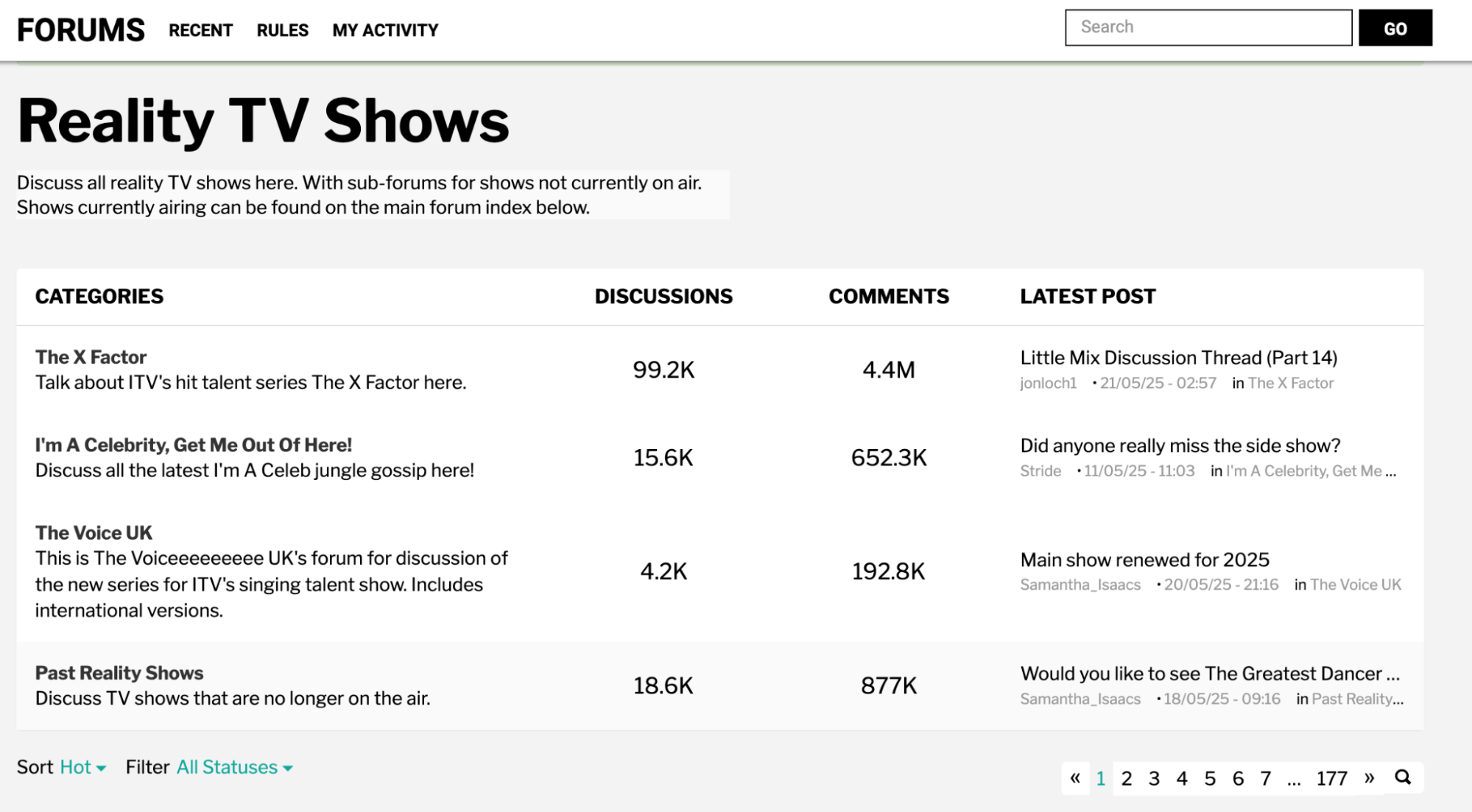Click the COMMENTS column header
1472x812 pixels.
click(x=889, y=296)
